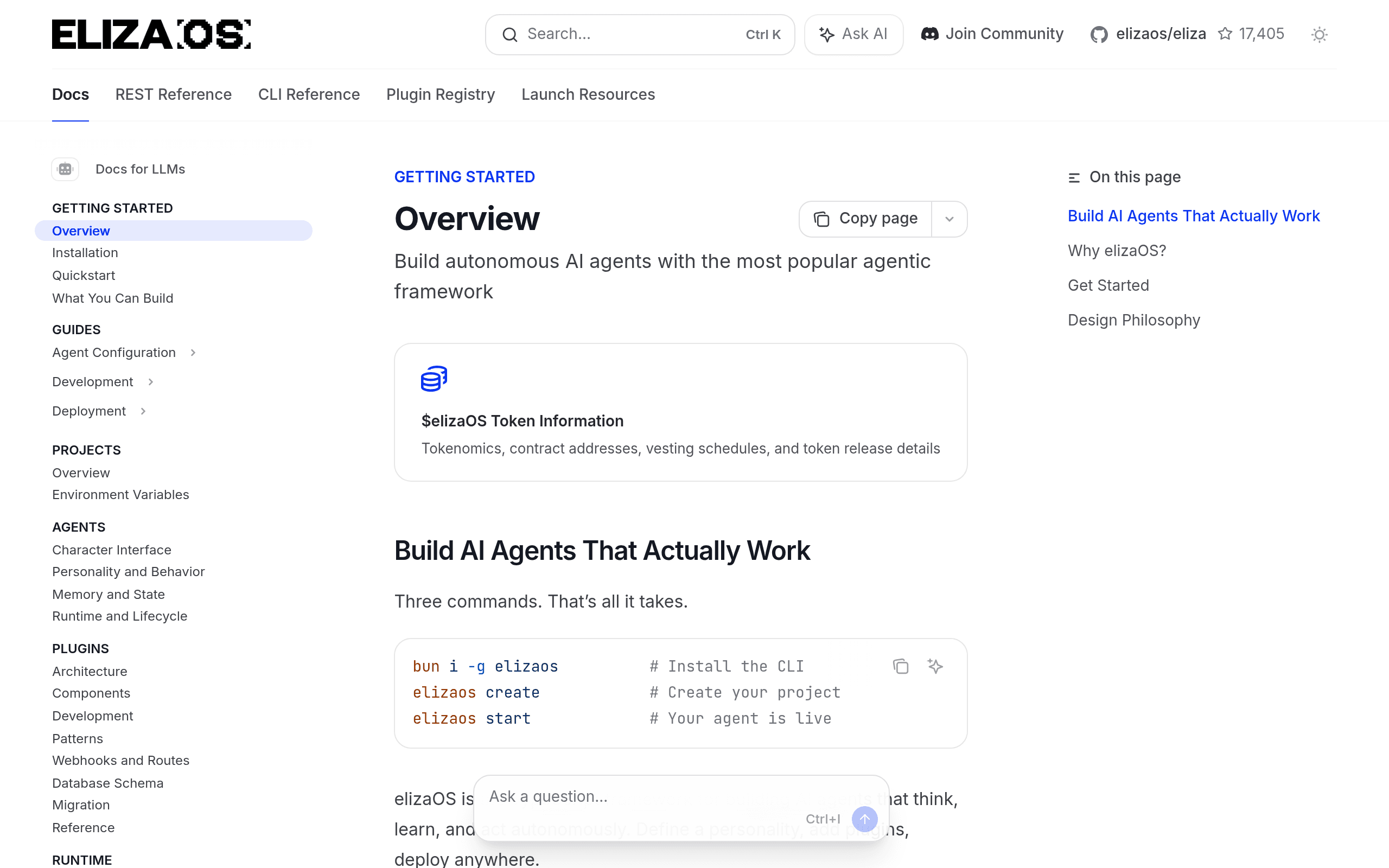Click the Discord community icon
Screen dimensions: 1389x868
pyautogui.click(x=930, y=34)
